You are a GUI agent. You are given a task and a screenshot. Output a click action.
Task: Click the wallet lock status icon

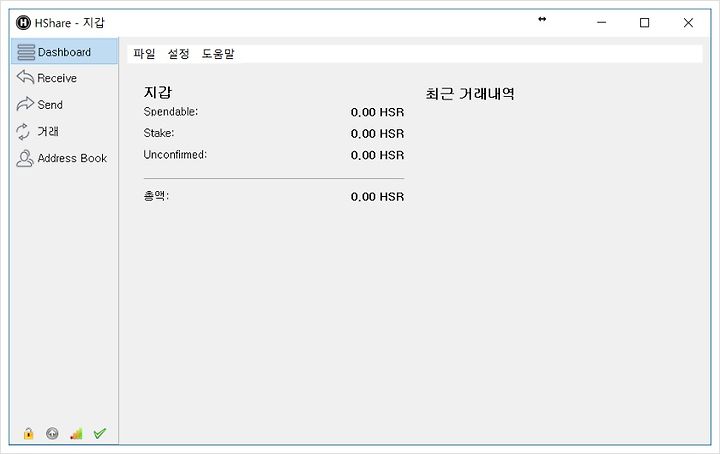click(28, 433)
